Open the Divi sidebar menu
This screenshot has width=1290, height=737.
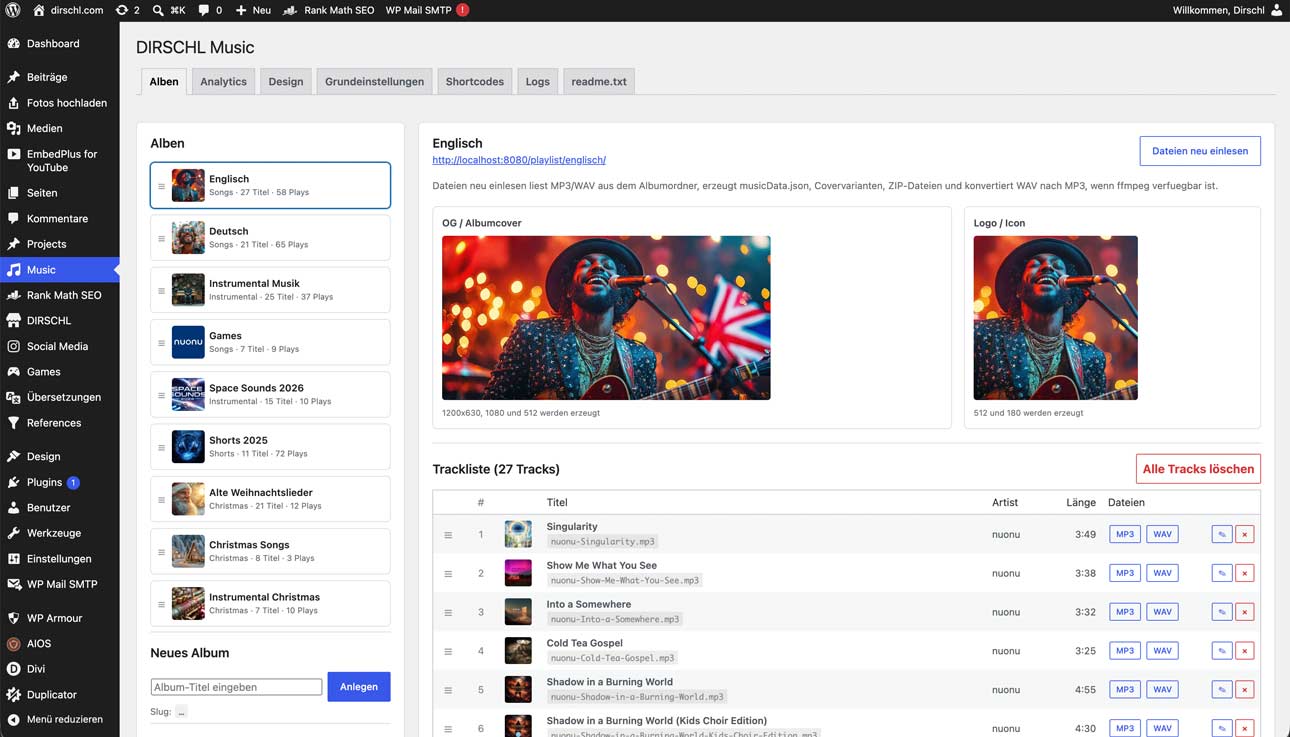[x=60, y=669]
